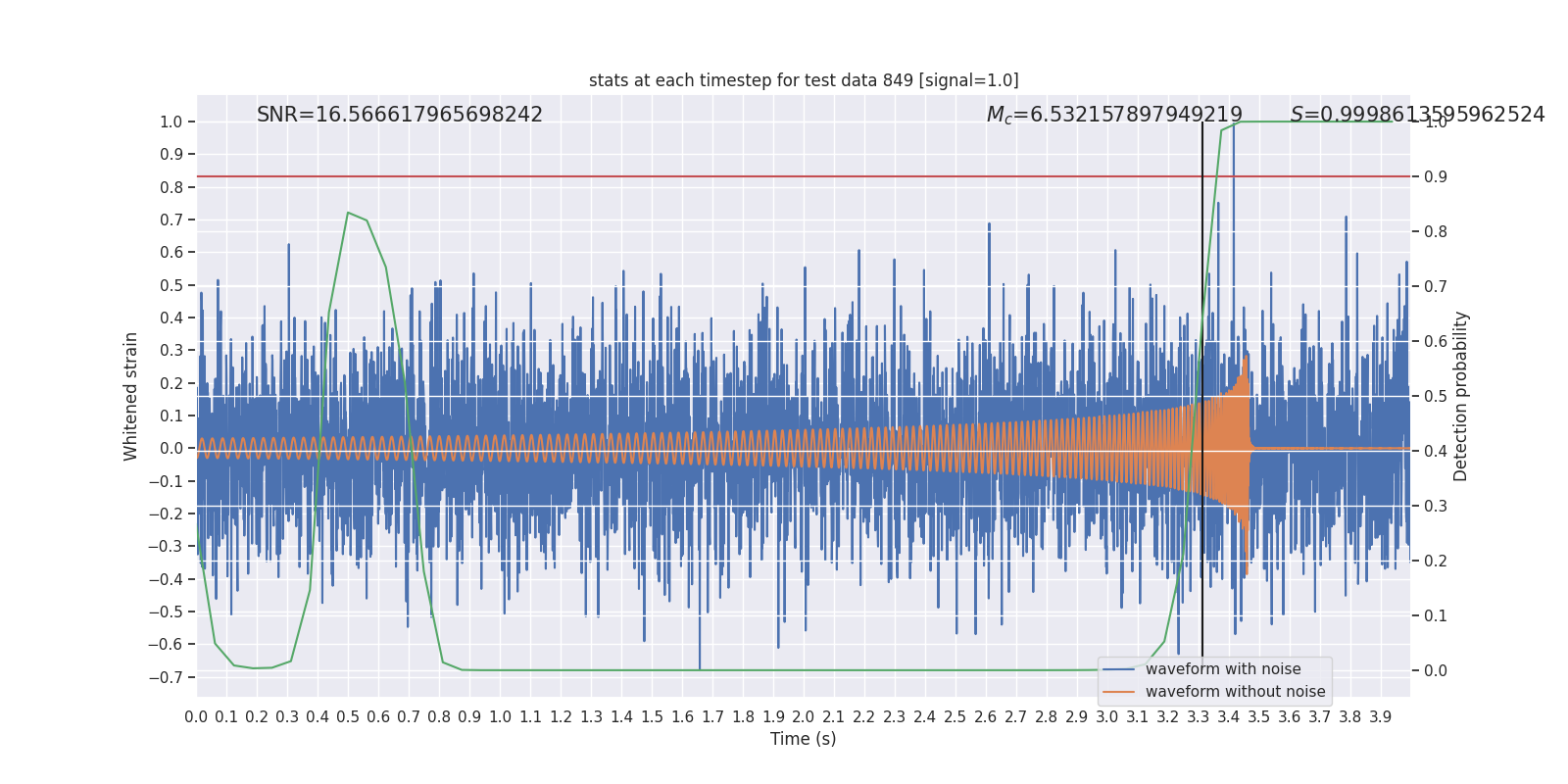Viewport: 1568px width, 784px height.
Task: Click the blue line swatch in the legend
Action: click(x=1118, y=669)
